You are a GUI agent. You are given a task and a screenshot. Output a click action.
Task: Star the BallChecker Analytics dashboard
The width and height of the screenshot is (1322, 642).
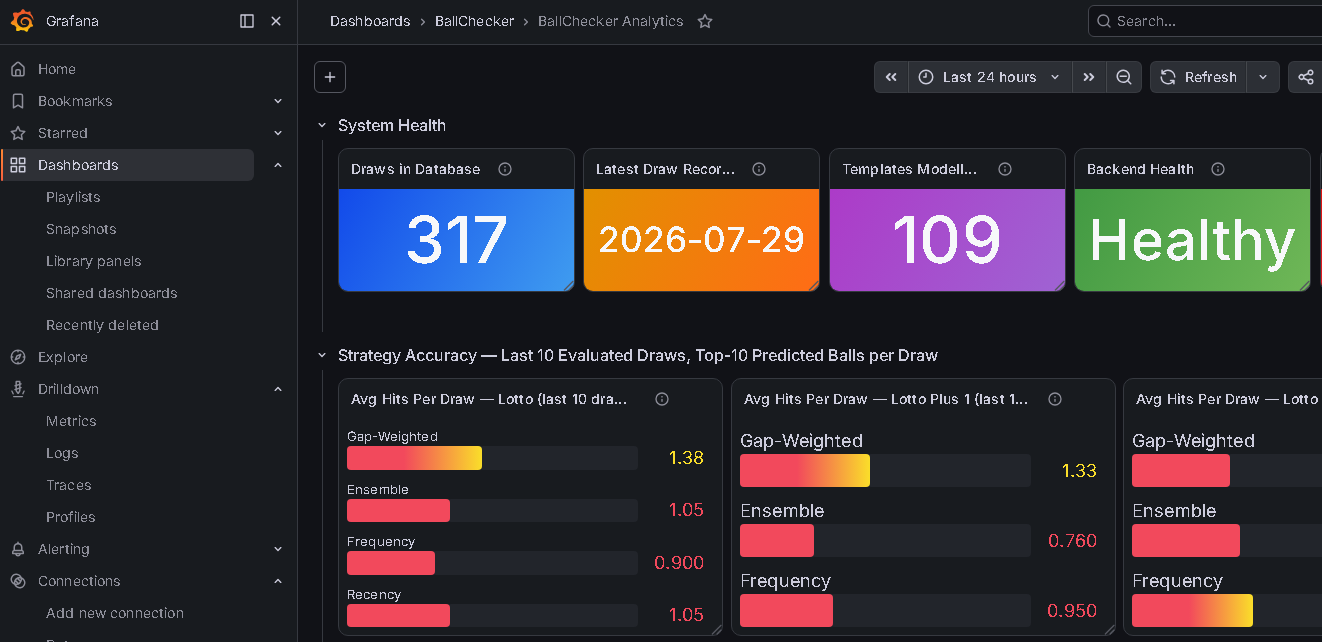[x=705, y=21]
